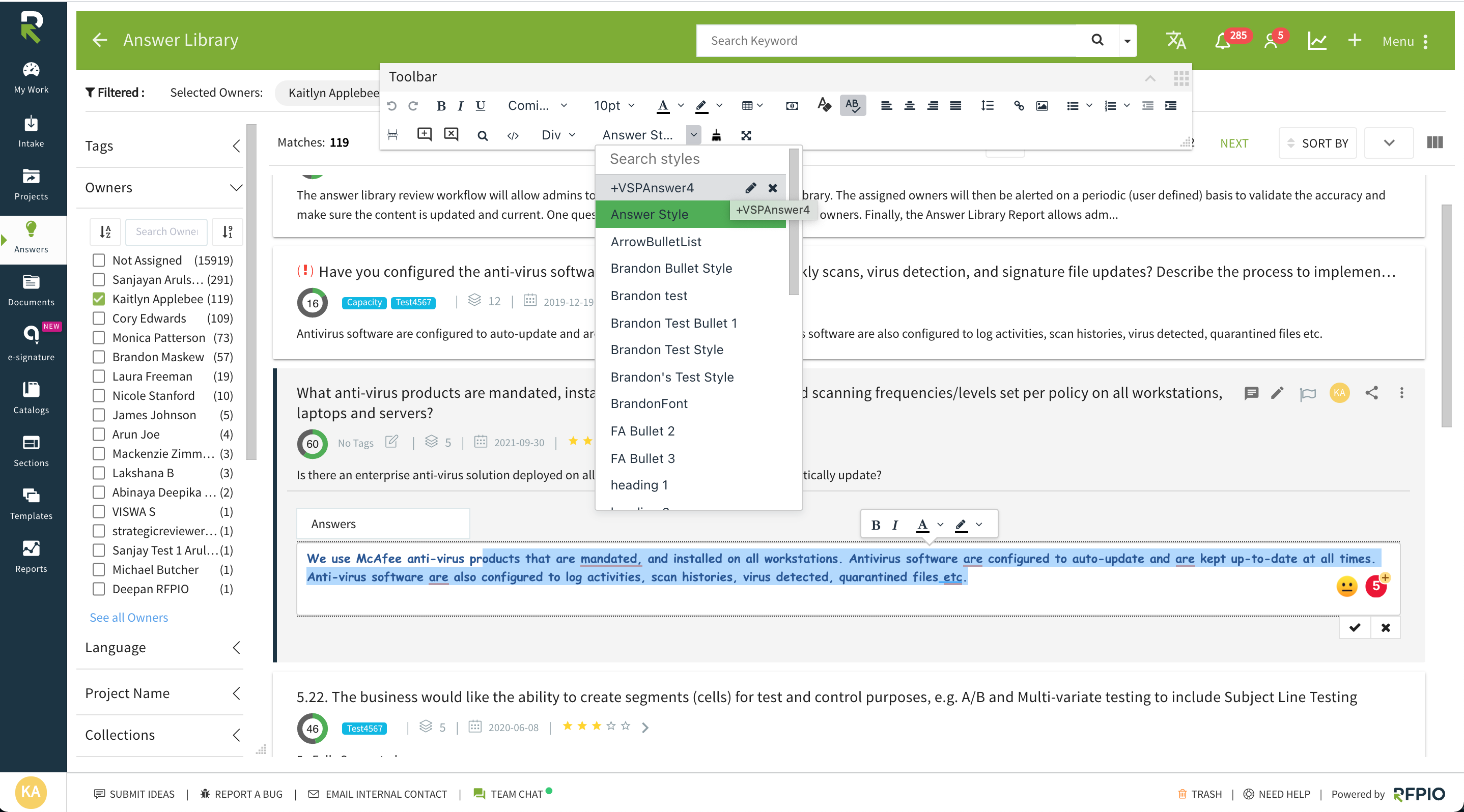Screen dimensions: 1464x812
Task: Choose ArrowBulletList style option
Action: tap(656, 241)
